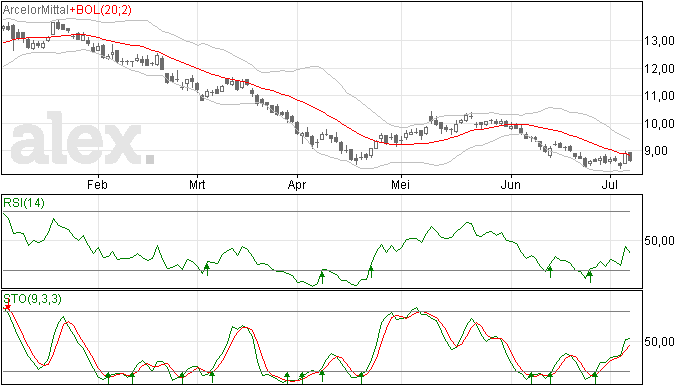Click the 50,00 level label of the STO panel
This screenshot has height=387, width=690.
tap(659, 342)
